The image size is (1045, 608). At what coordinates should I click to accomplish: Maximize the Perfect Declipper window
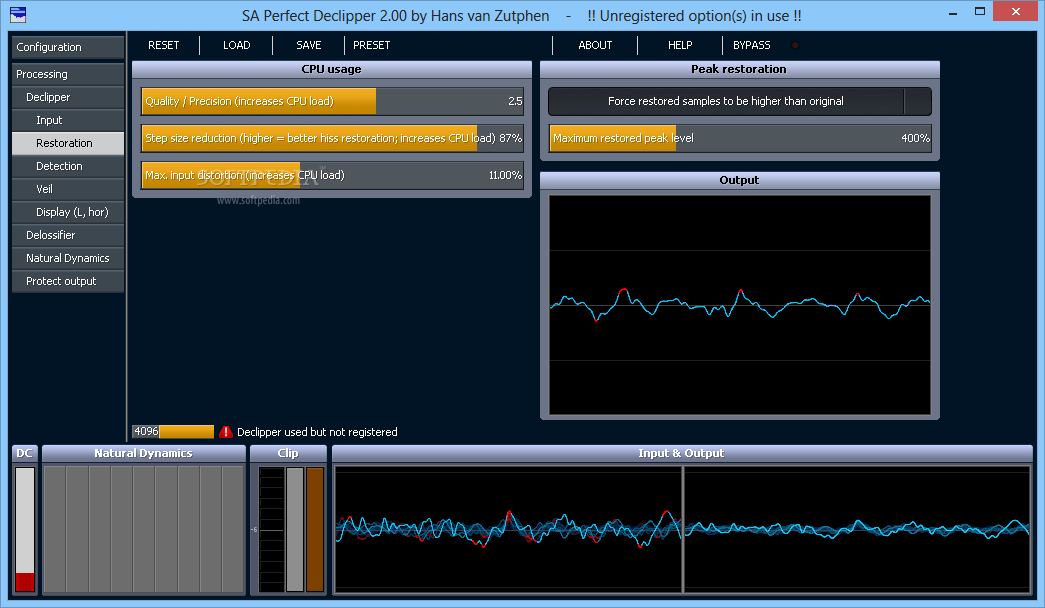click(x=980, y=12)
